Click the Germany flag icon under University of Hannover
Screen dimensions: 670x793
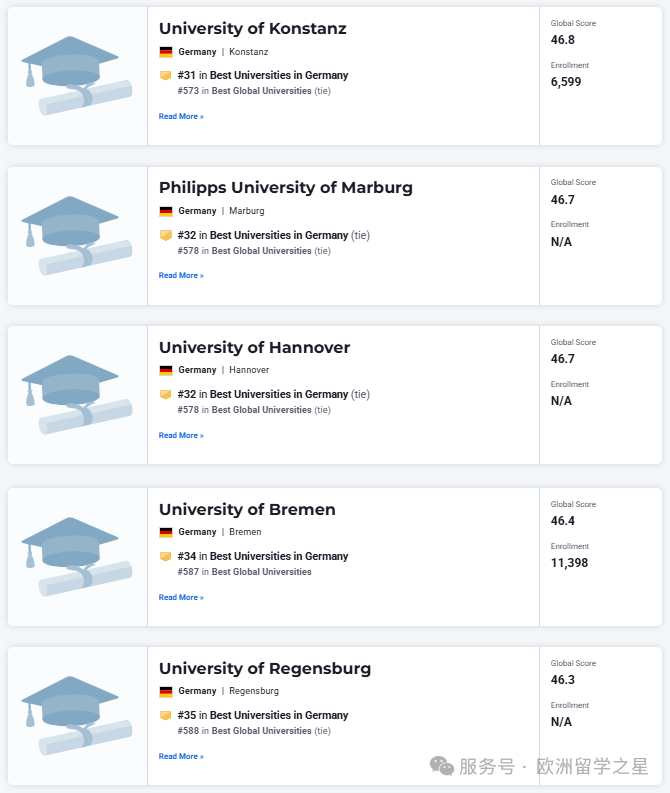click(x=166, y=370)
